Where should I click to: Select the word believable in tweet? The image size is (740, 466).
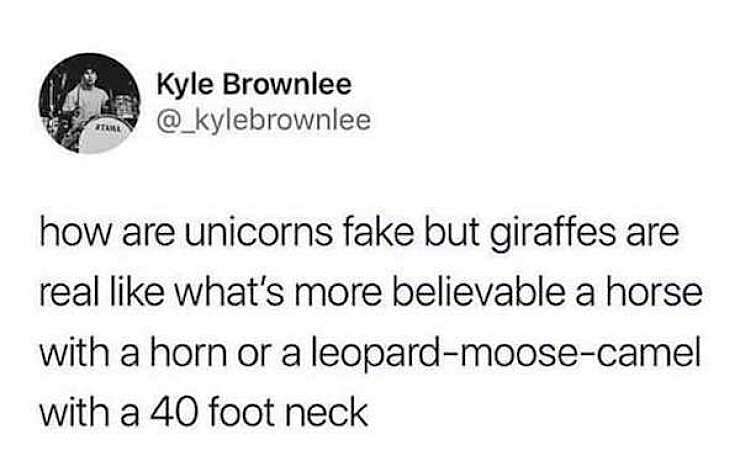pyautogui.click(x=476, y=293)
